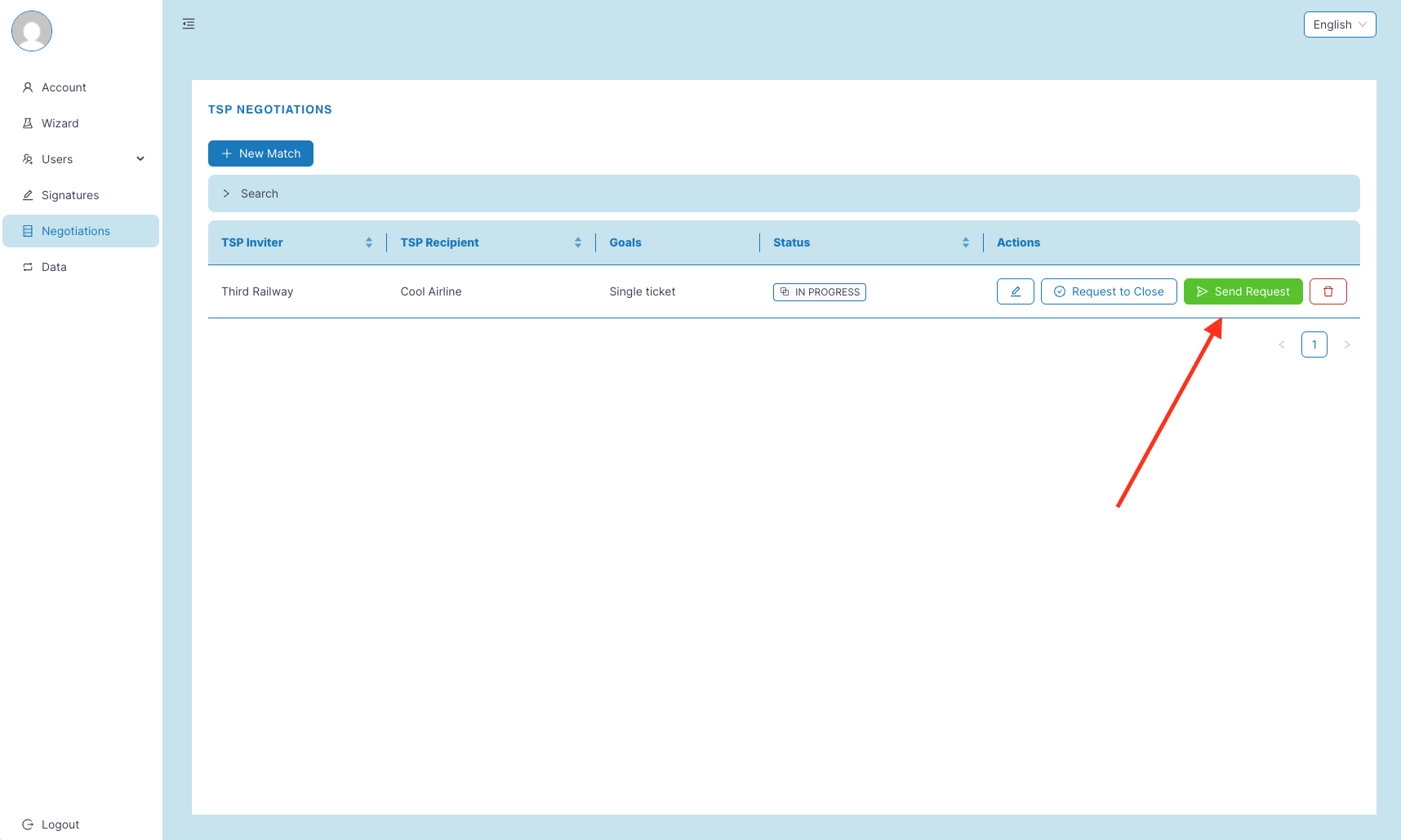Click the IN PROGRESS status badge
This screenshot has width=1401, height=840.
click(x=819, y=292)
